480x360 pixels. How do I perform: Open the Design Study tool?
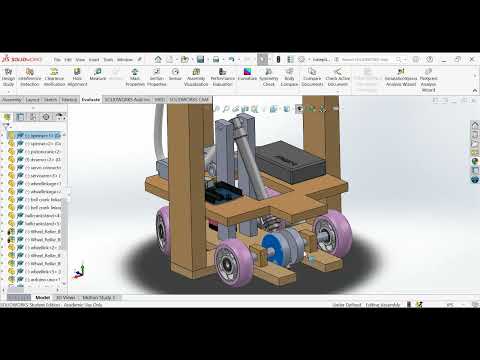[x=8, y=77]
